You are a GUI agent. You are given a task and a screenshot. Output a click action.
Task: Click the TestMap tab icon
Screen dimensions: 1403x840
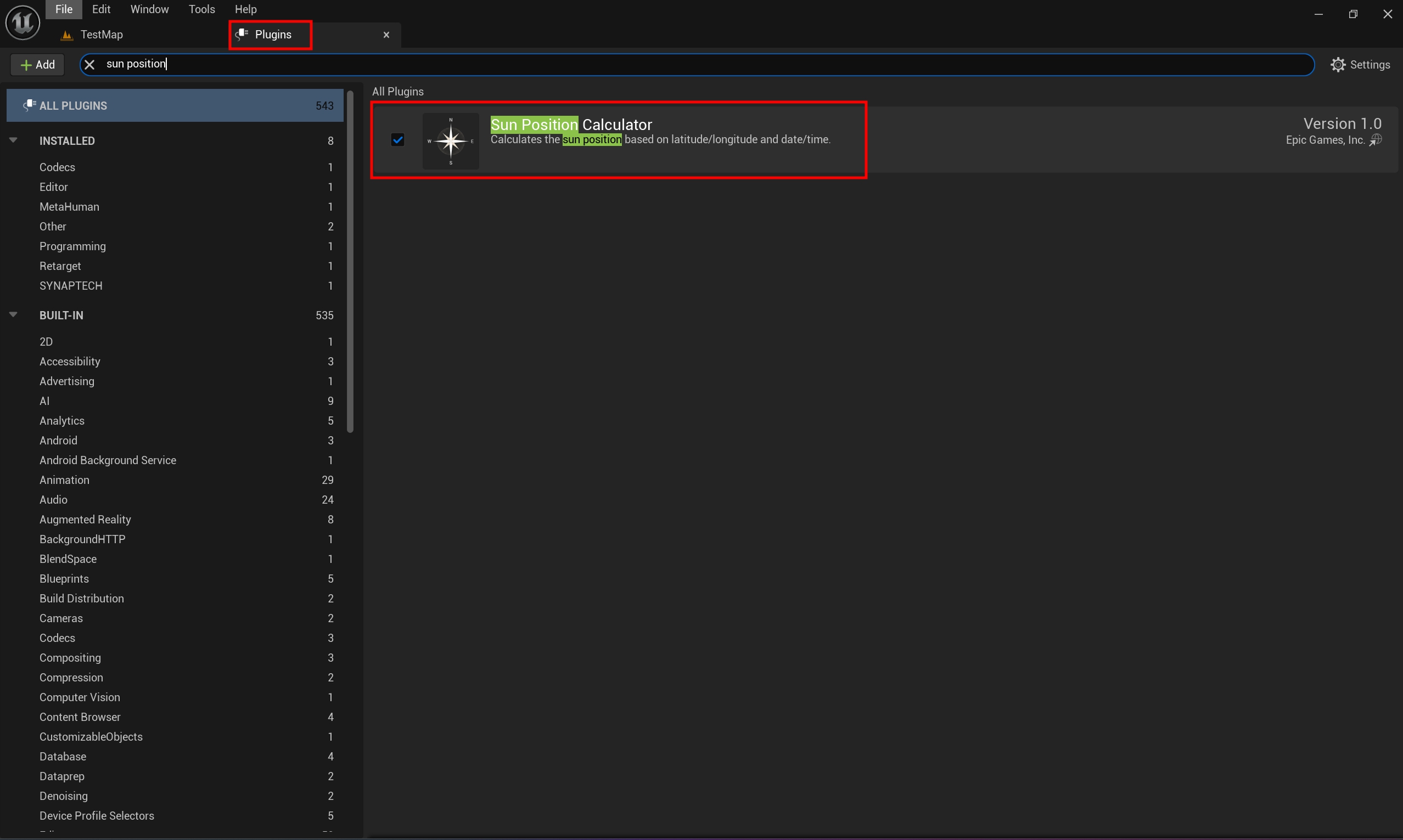67,35
